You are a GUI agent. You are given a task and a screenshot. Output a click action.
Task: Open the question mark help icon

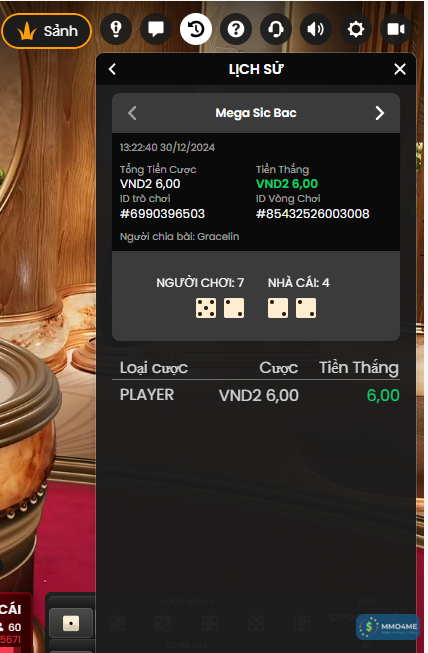click(236, 29)
